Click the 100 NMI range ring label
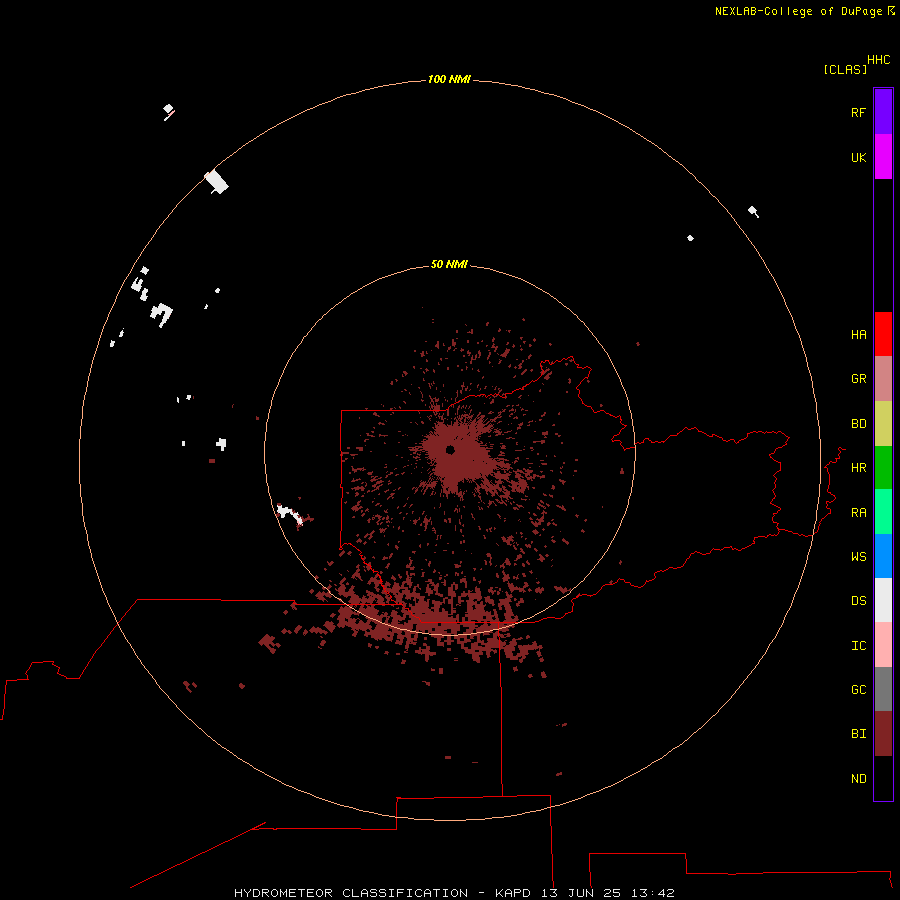900x900 pixels. 449,79
